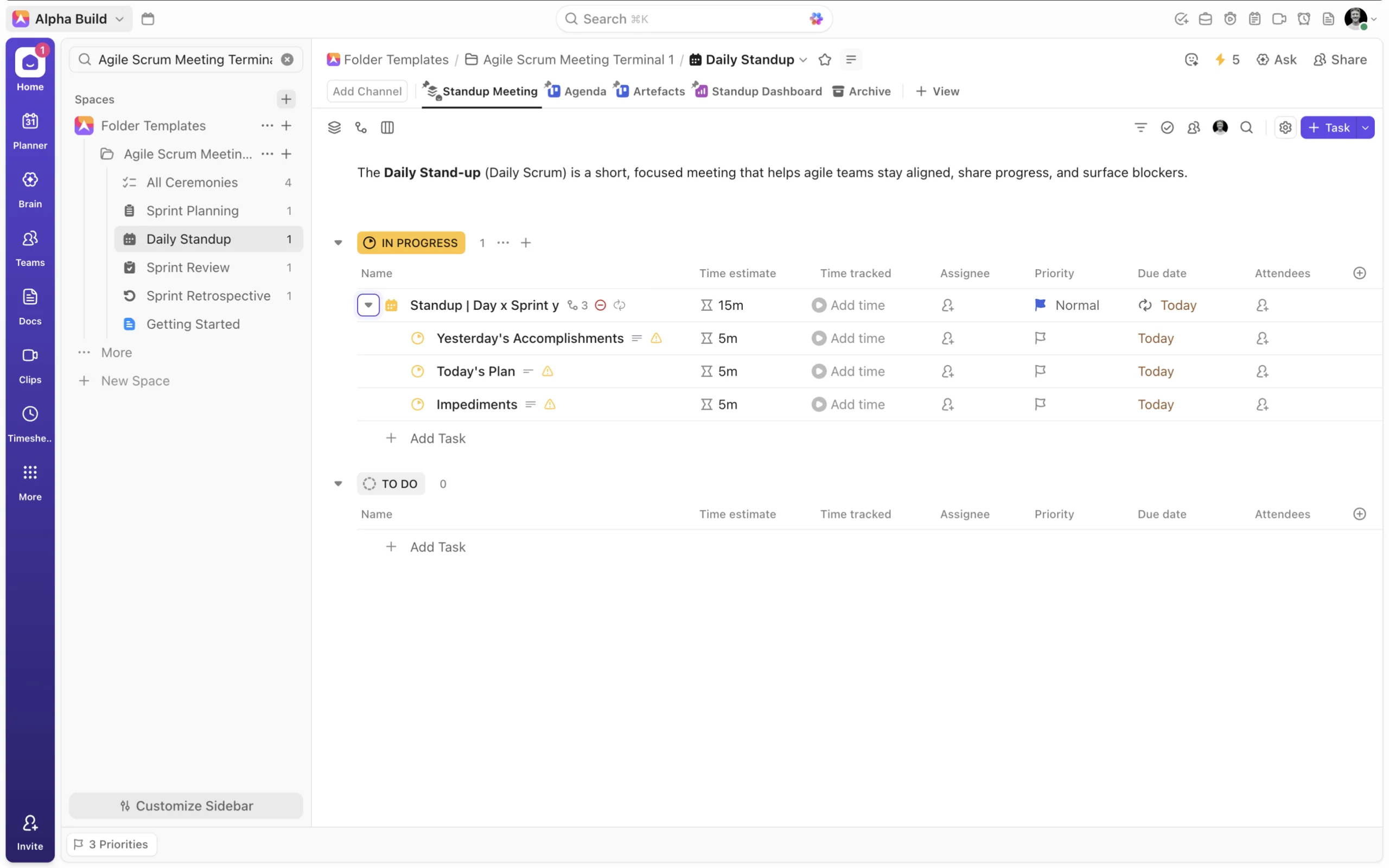Toggle show closed tasks checkmark icon
1389x868 pixels.
tap(1167, 127)
